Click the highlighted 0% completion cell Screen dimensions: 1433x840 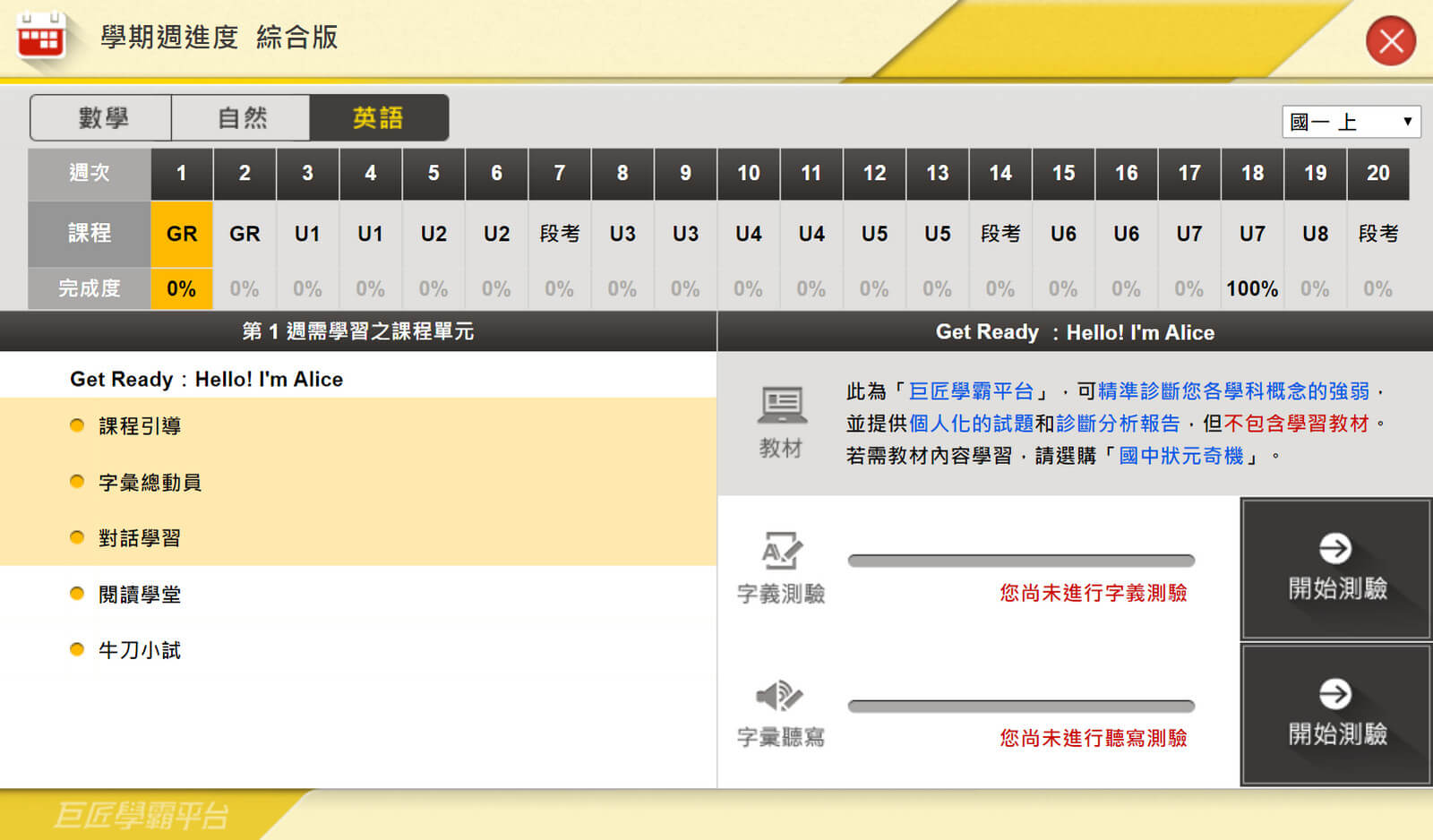(x=182, y=288)
